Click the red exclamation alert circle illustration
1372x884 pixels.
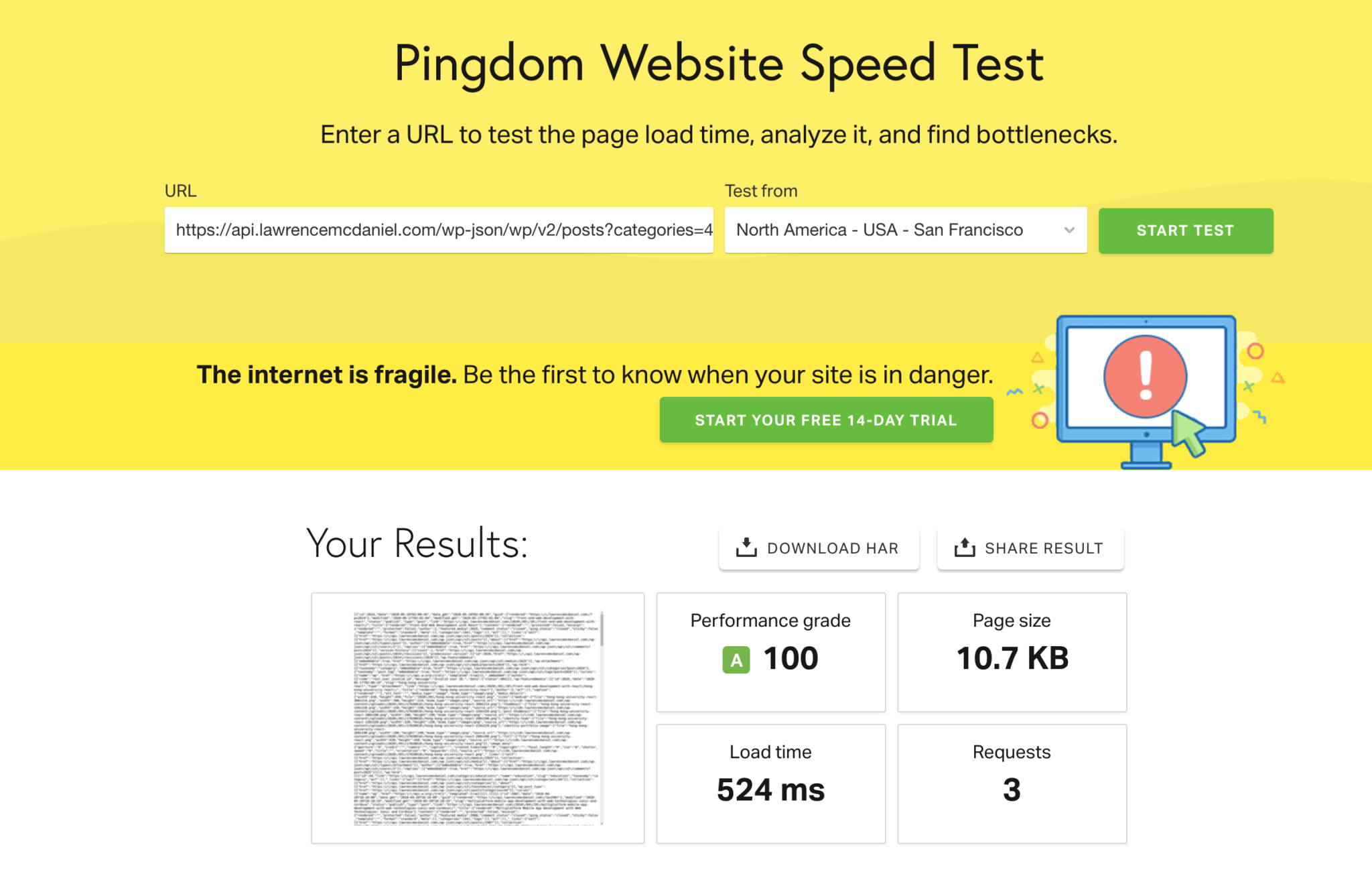tap(1146, 377)
